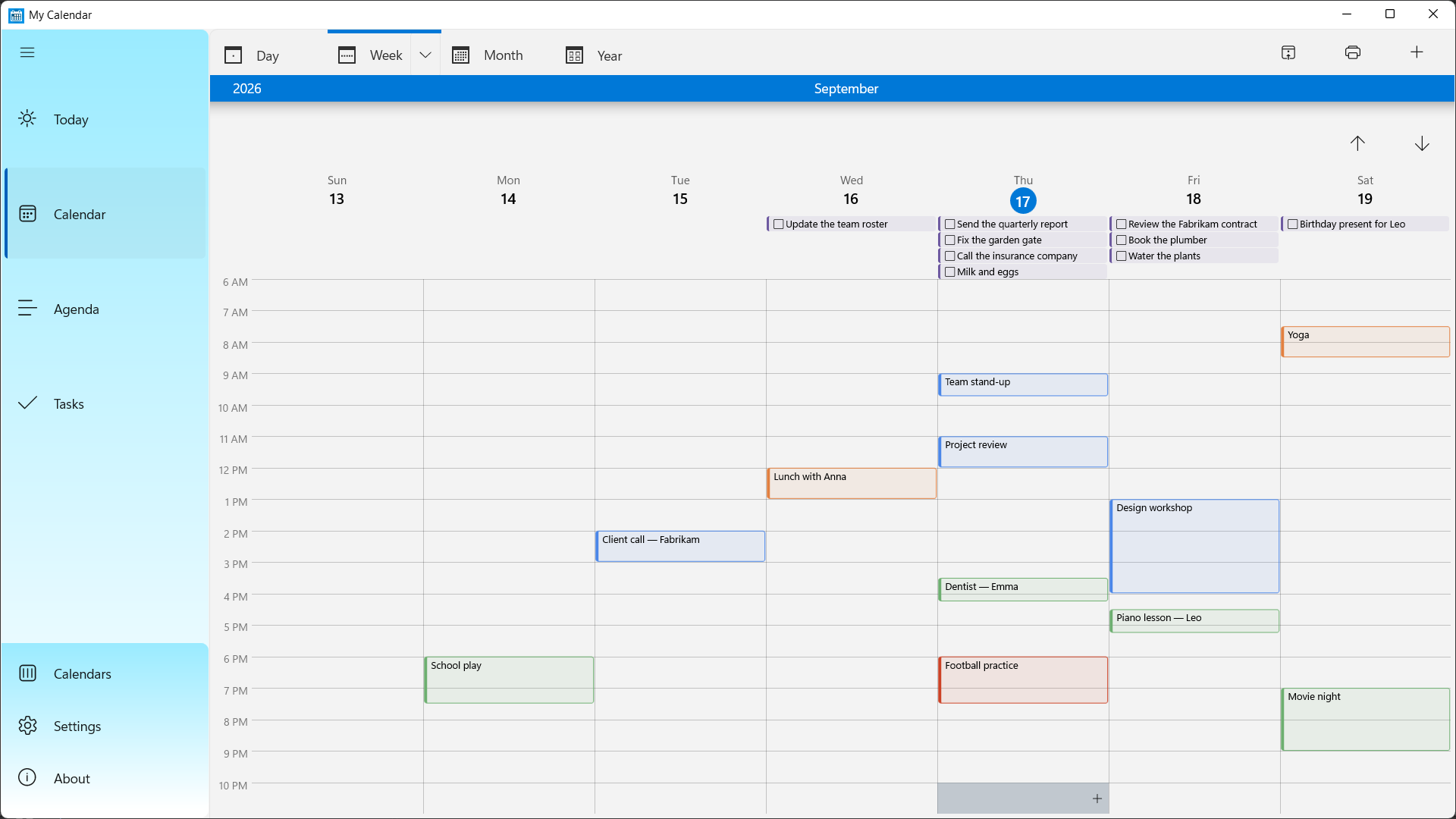
Task: Select Saturday 19 day header
Action: (x=1365, y=190)
